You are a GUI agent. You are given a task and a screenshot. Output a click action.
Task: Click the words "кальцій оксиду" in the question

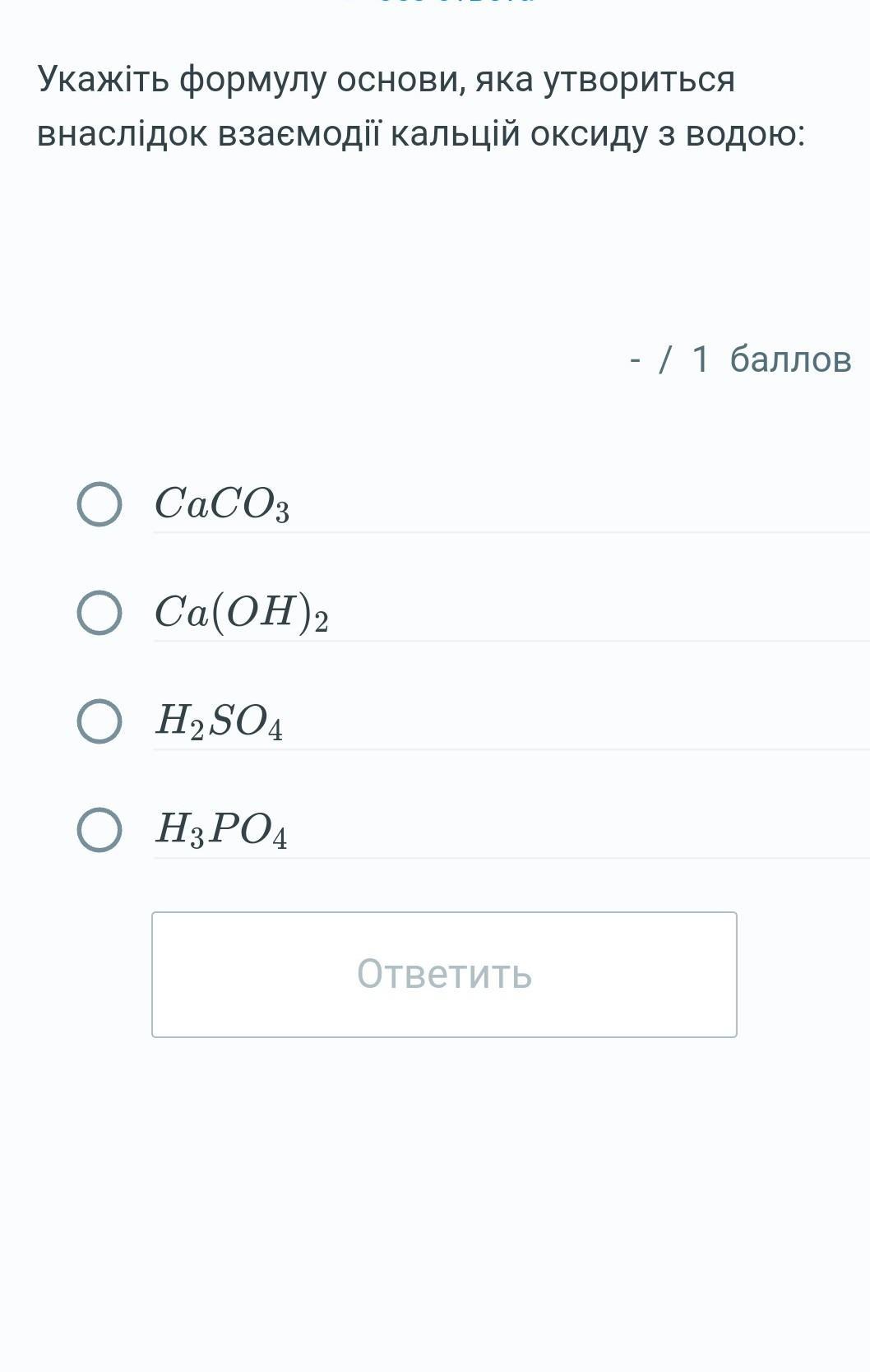pos(519,133)
